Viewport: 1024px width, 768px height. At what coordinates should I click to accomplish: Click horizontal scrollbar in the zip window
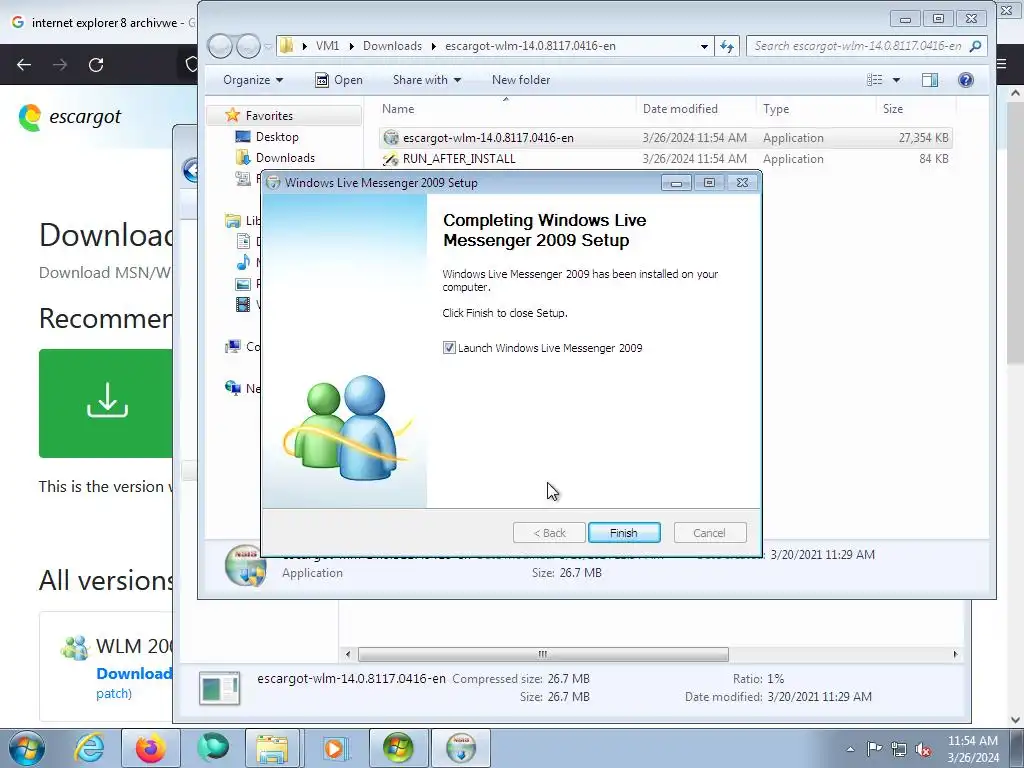pos(543,654)
